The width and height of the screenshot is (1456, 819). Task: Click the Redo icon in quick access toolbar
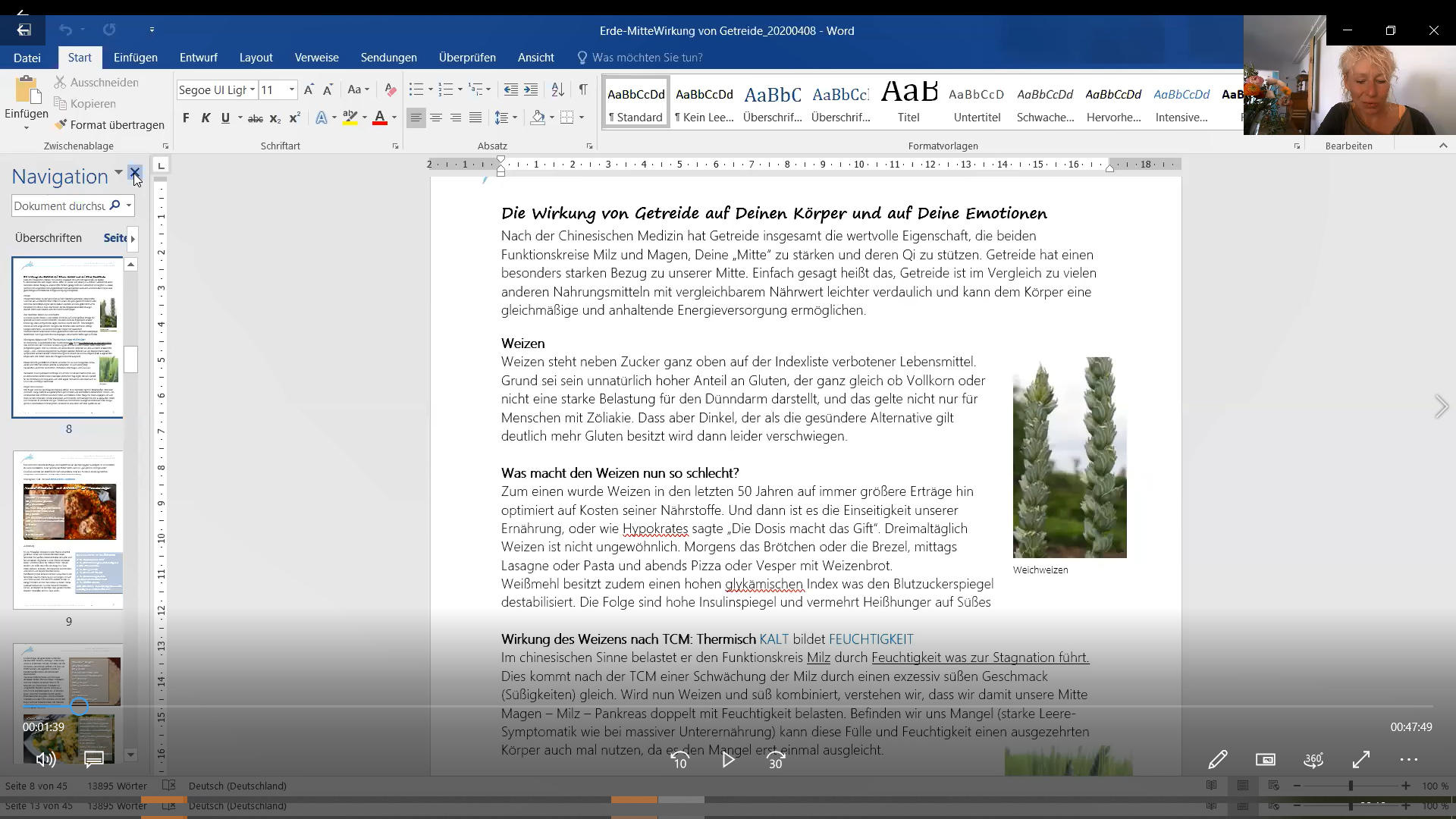click(109, 30)
